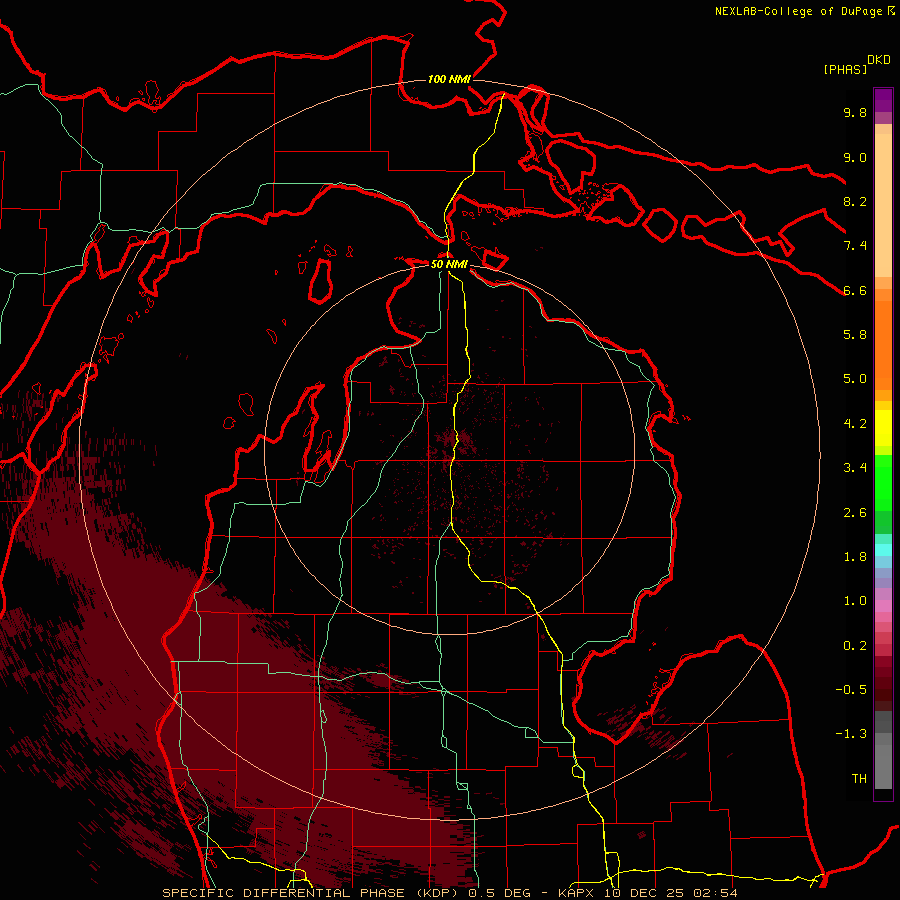Pick the bright green band beside 3.4

(883, 482)
